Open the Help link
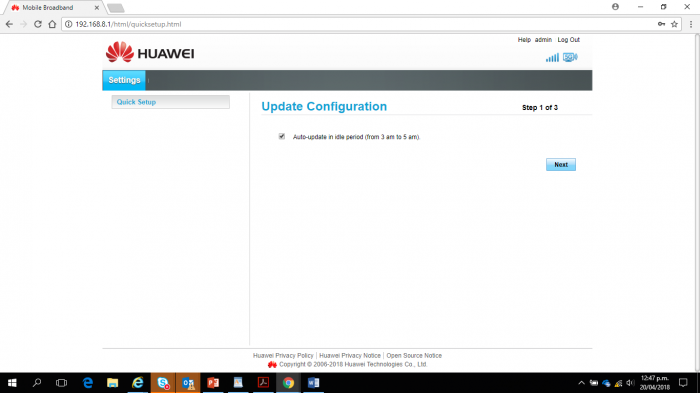The width and height of the screenshot is (700, 393). pyautogui.click(x=524, y=40)
